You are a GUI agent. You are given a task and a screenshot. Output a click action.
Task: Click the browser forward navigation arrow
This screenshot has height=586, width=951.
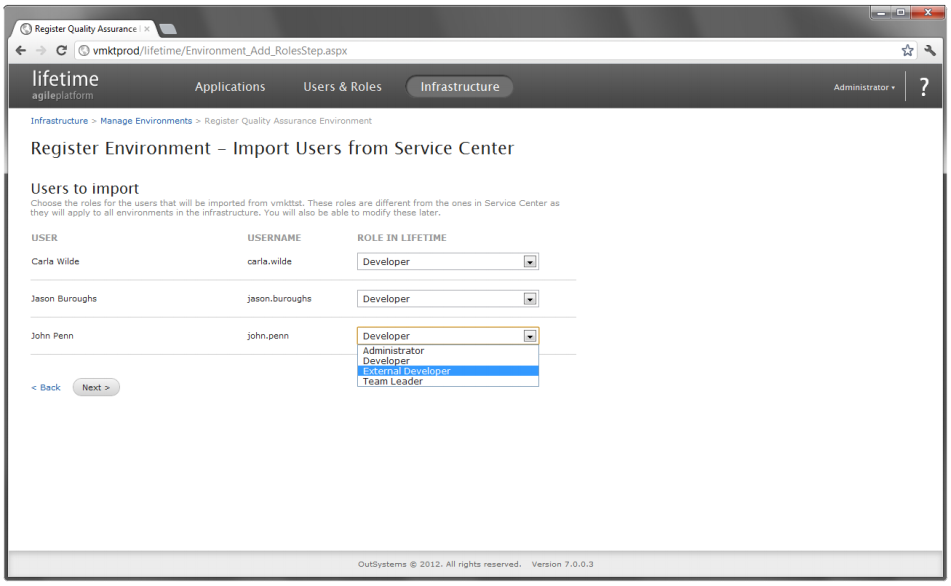[41, 49]
